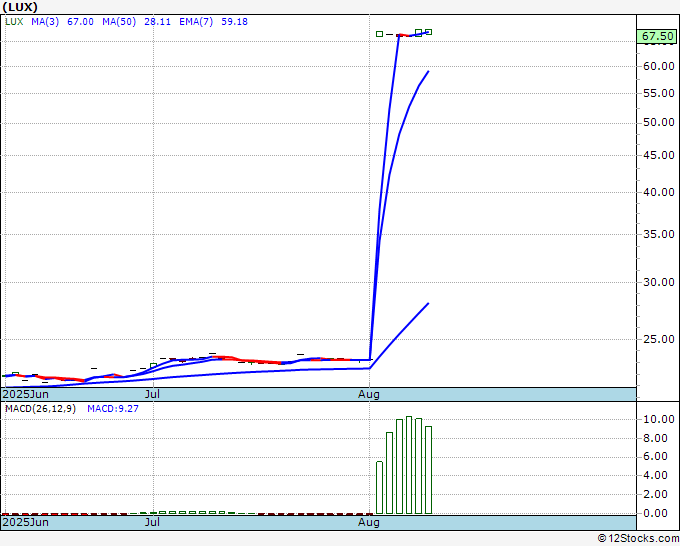Screen dimensions: 680x546
Task: Click the 0.00 MACD axis label
Action: [x=655, y=513]
